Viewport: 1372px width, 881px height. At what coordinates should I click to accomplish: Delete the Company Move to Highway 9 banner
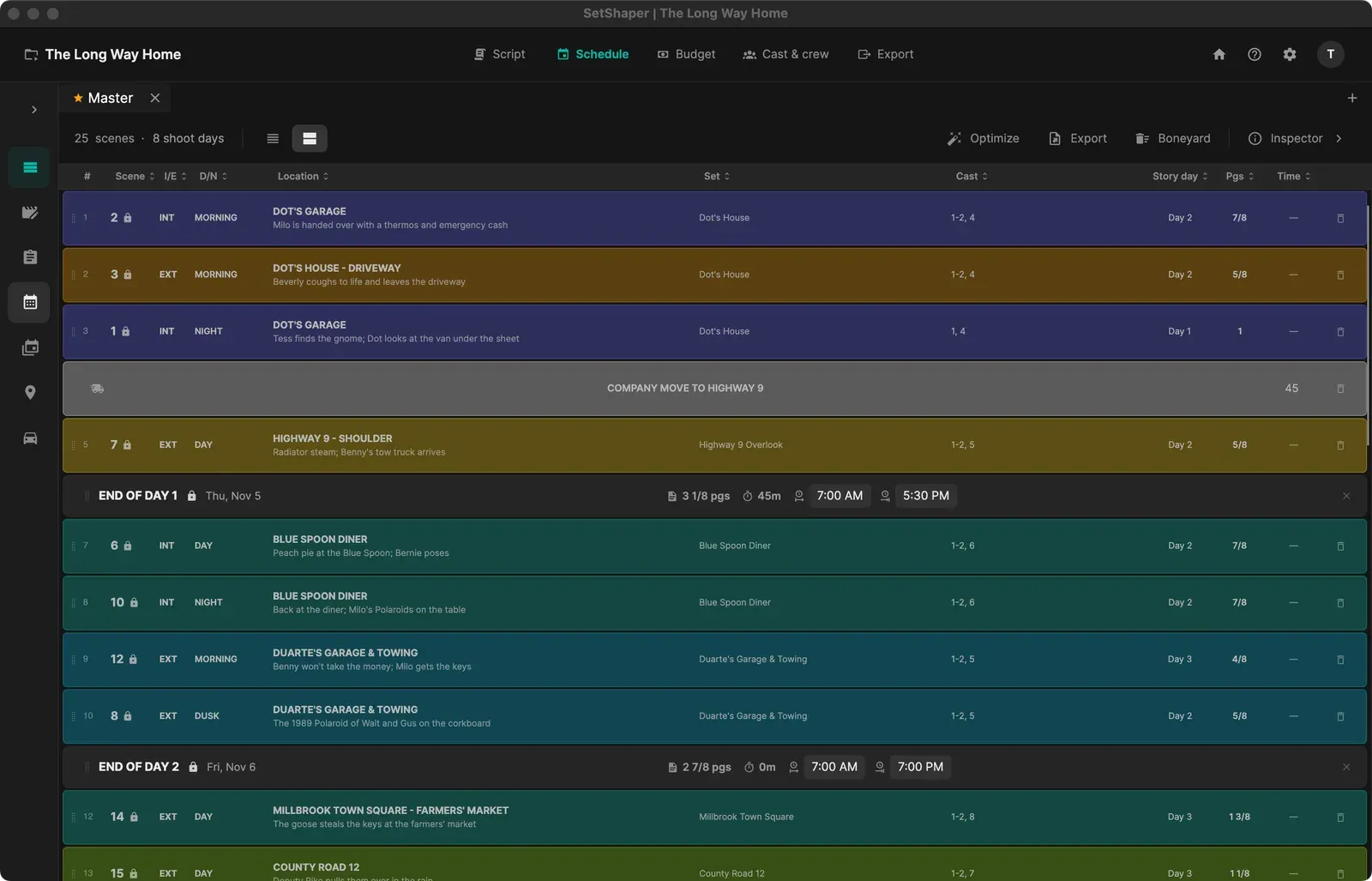[x=1340, y=389]
